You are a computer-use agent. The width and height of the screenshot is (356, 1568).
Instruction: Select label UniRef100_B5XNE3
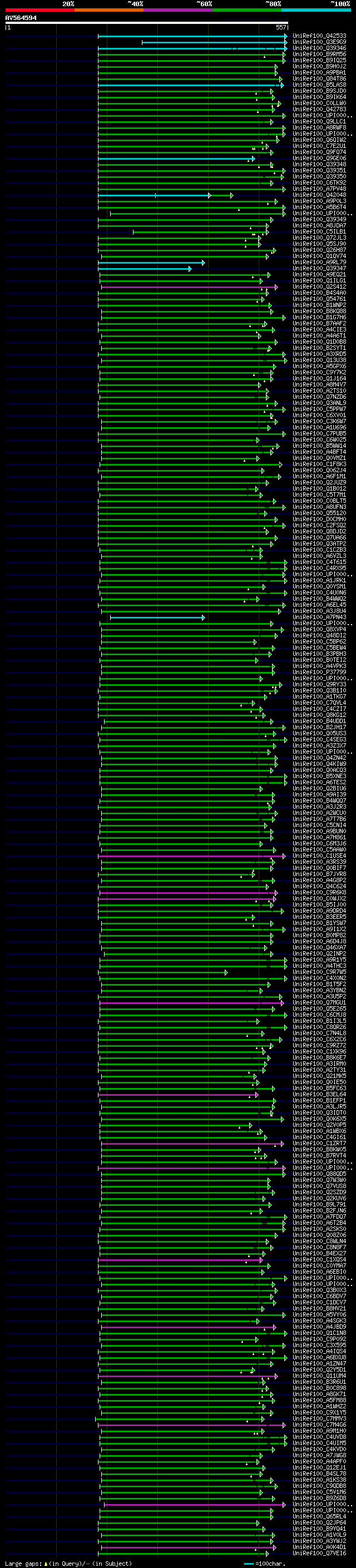[319, 776]
